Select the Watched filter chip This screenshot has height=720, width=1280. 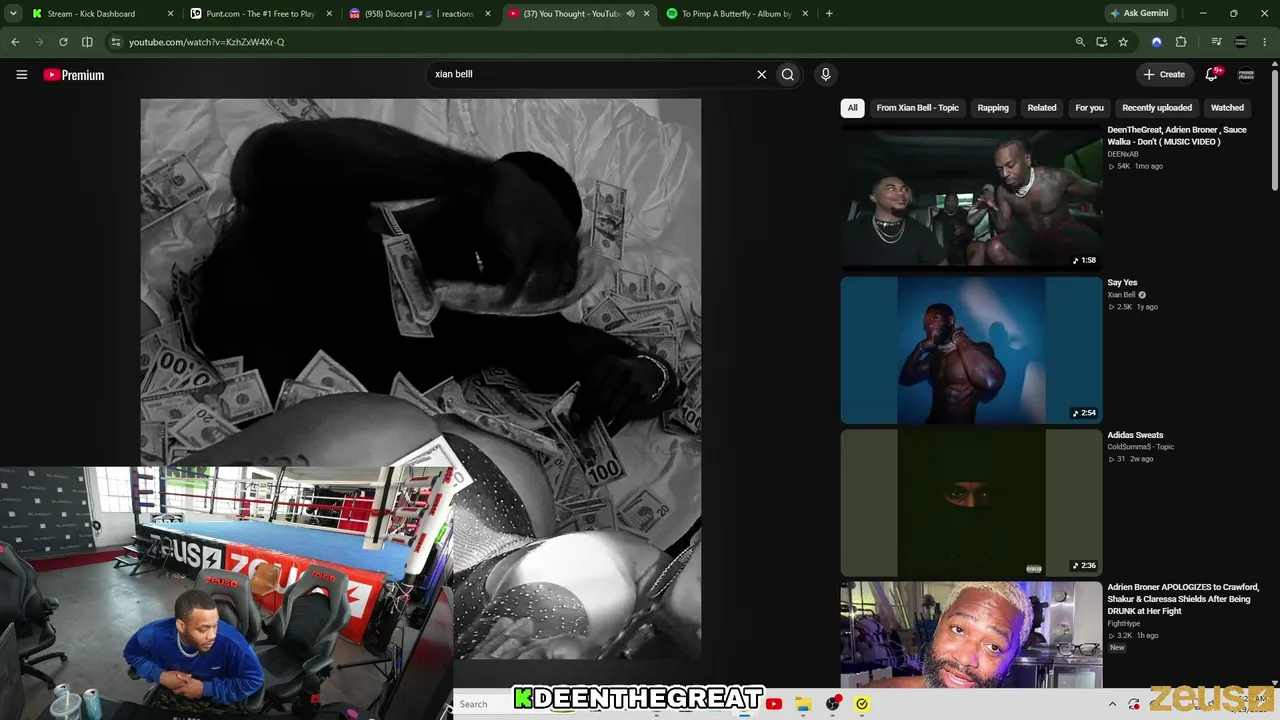pos(1227,108)
